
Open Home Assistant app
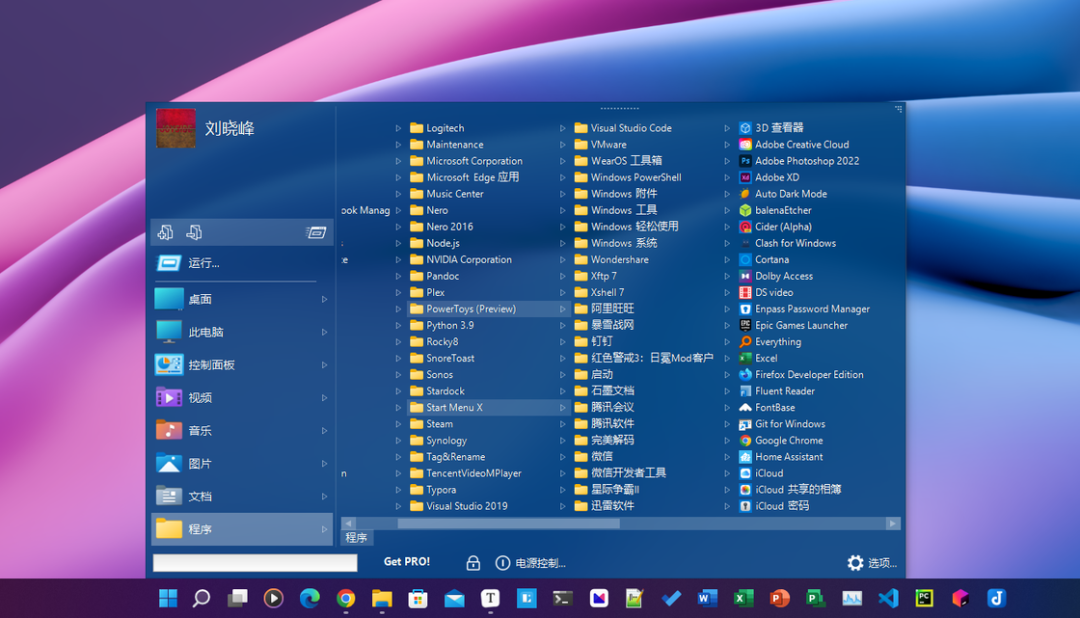click(781, 457)
